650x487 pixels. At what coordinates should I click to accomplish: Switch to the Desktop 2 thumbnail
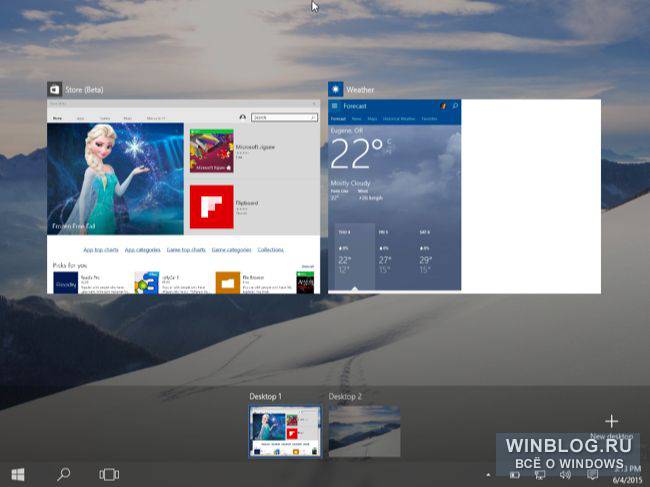click(364, 431)
